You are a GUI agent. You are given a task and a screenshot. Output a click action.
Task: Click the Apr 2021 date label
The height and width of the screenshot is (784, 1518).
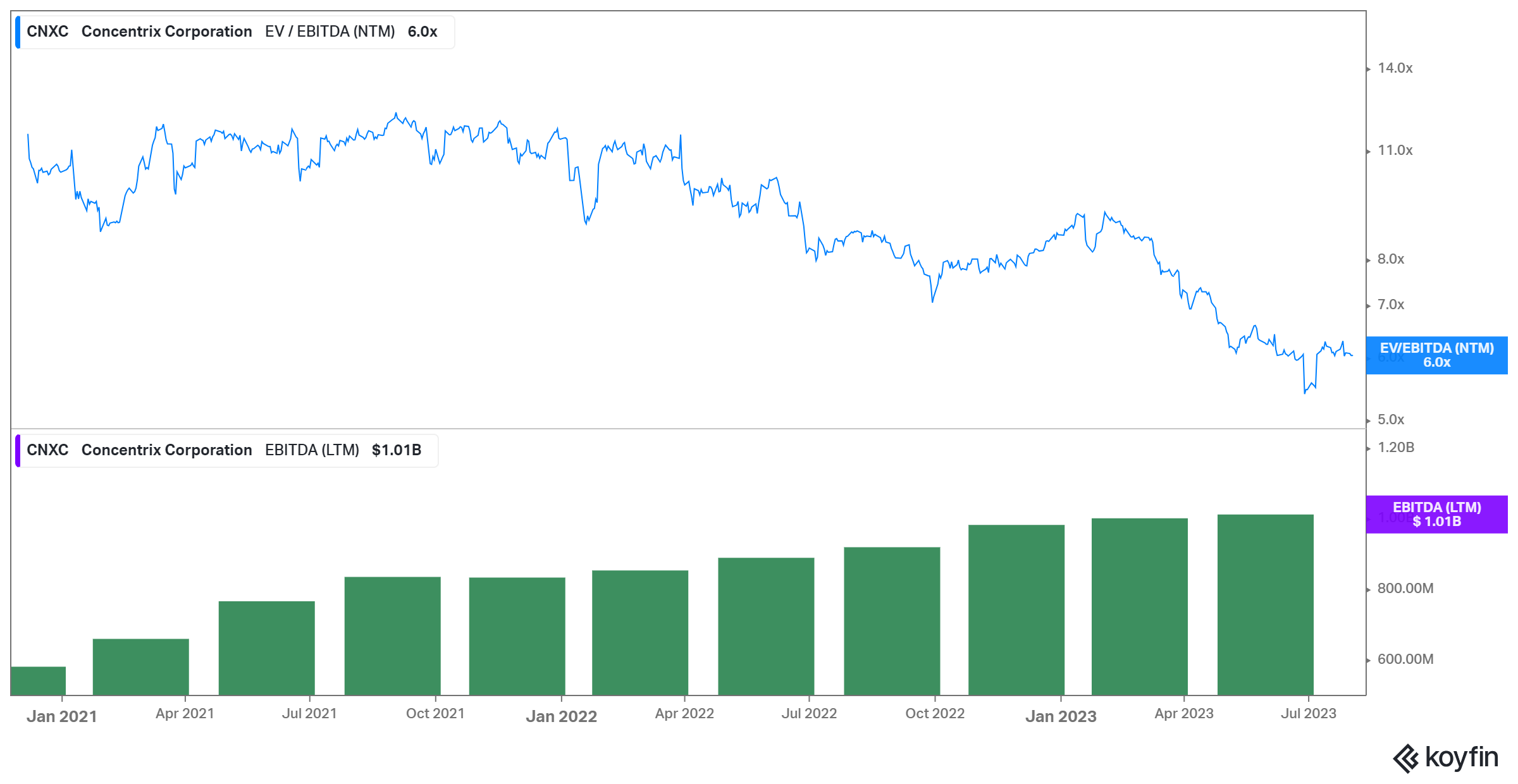coord(185,714)
